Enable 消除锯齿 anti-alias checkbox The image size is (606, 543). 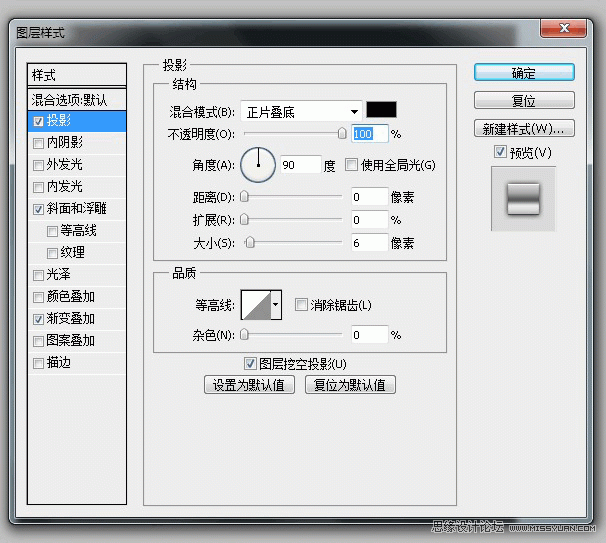click(x=301, y=305)
